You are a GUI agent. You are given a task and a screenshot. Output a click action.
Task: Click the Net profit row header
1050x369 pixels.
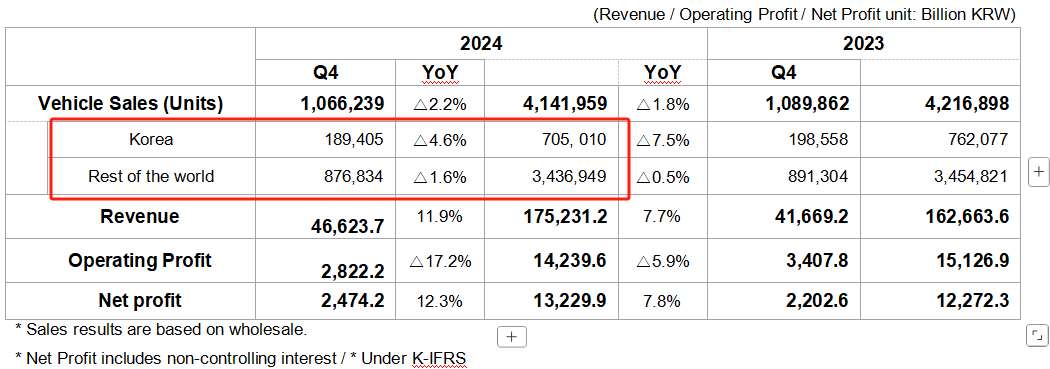coord(131,301)
